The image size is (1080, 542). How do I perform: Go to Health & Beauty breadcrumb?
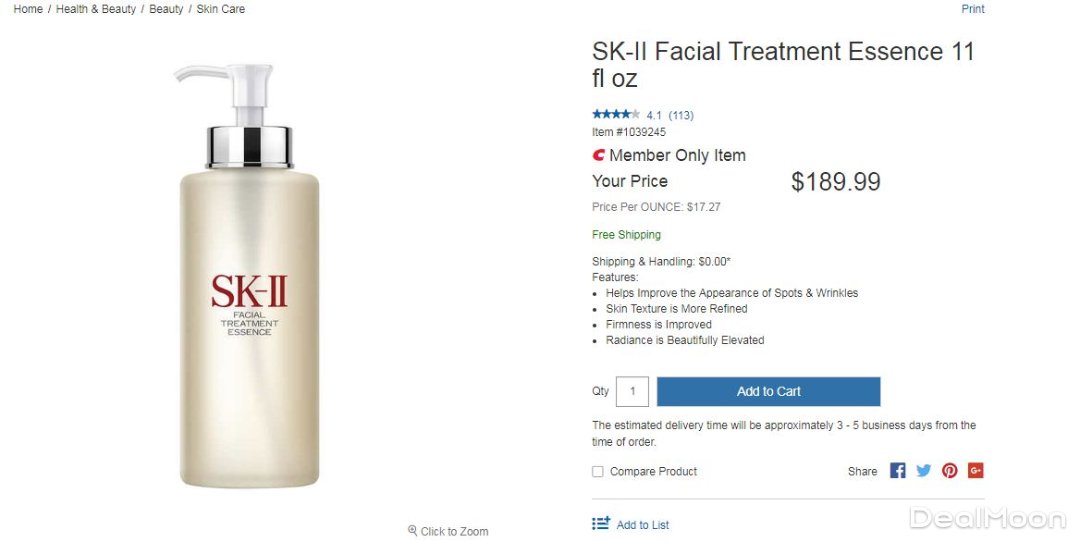tap(96, 9)
